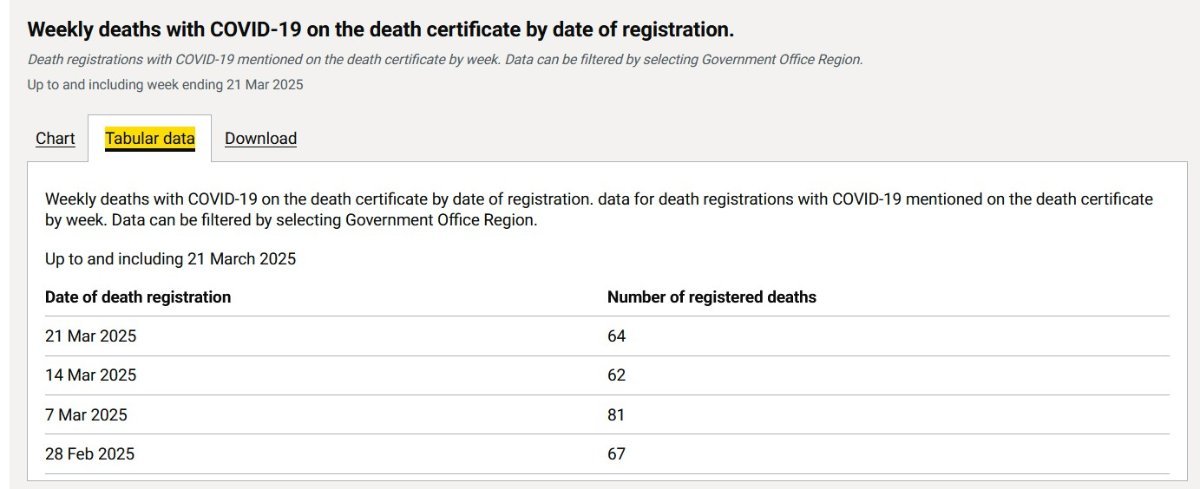Switch to the Chart tab

coord(55,138)
